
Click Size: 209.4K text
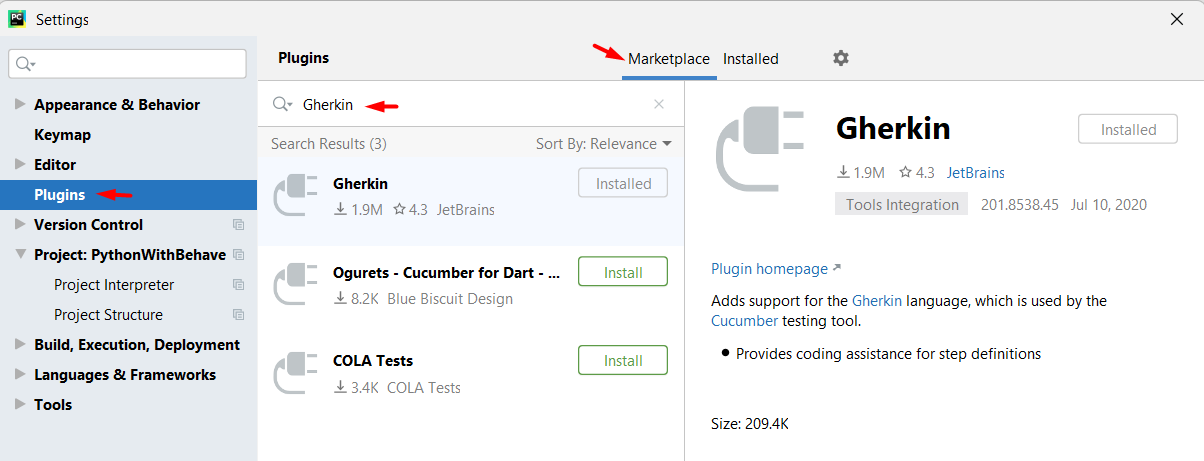[750, 424]
